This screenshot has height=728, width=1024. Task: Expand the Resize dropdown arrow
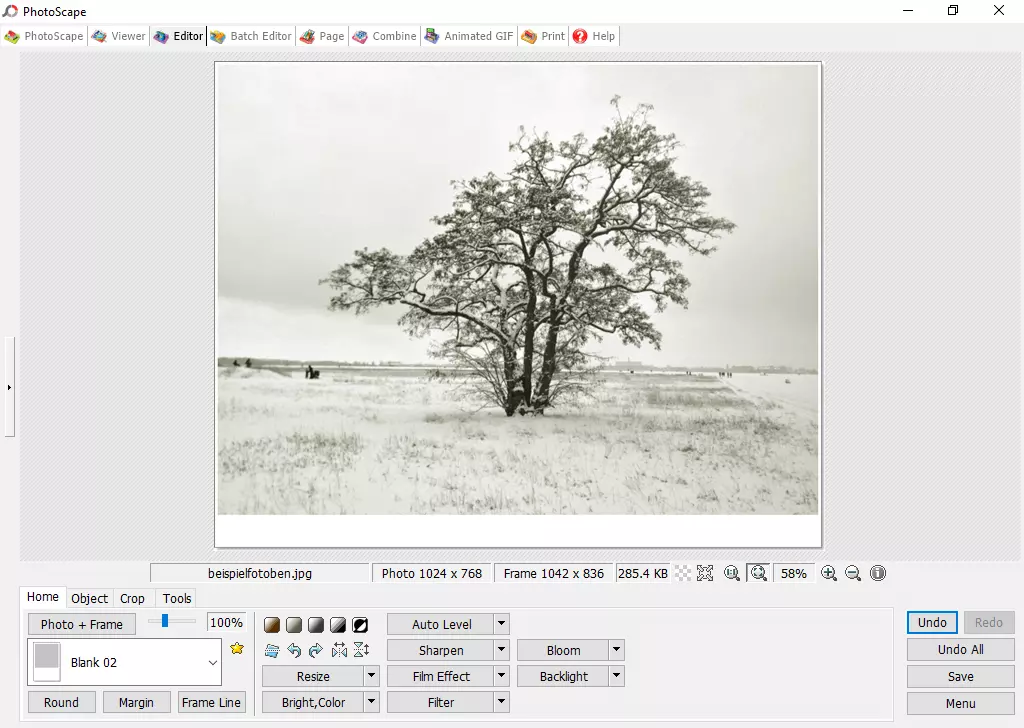pos(372,676)
